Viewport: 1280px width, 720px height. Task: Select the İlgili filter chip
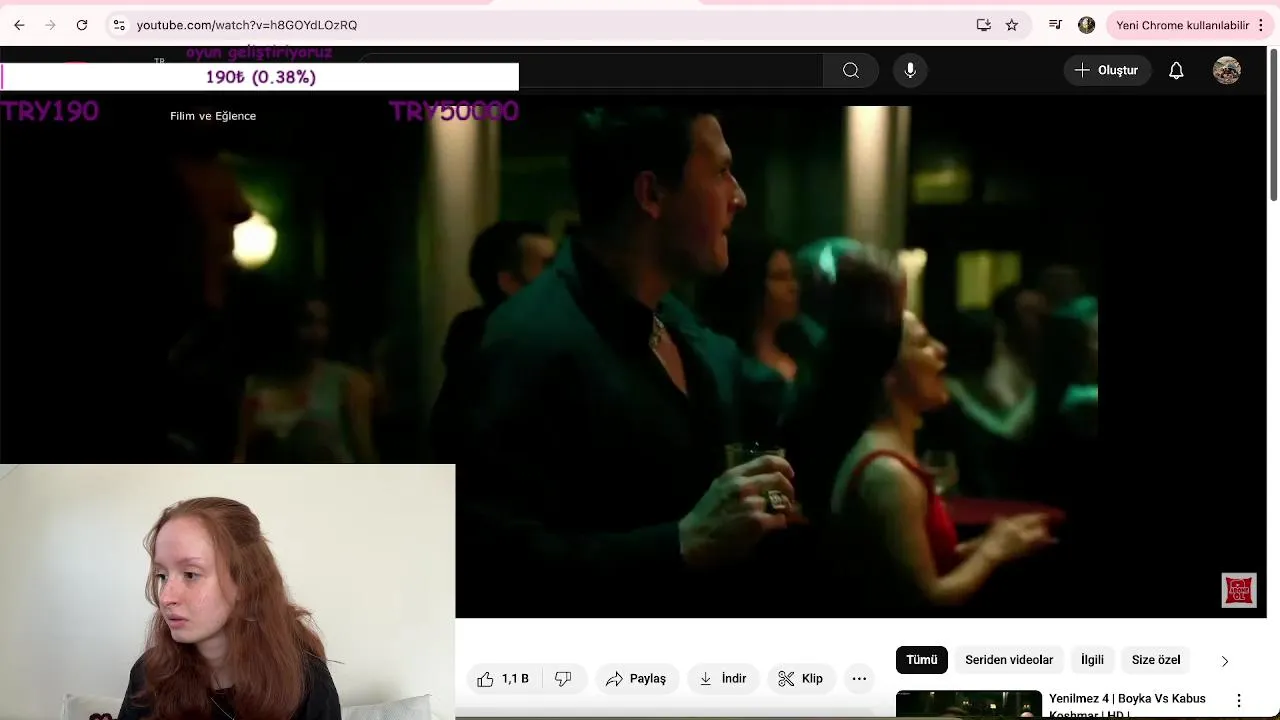[1092, 660]
